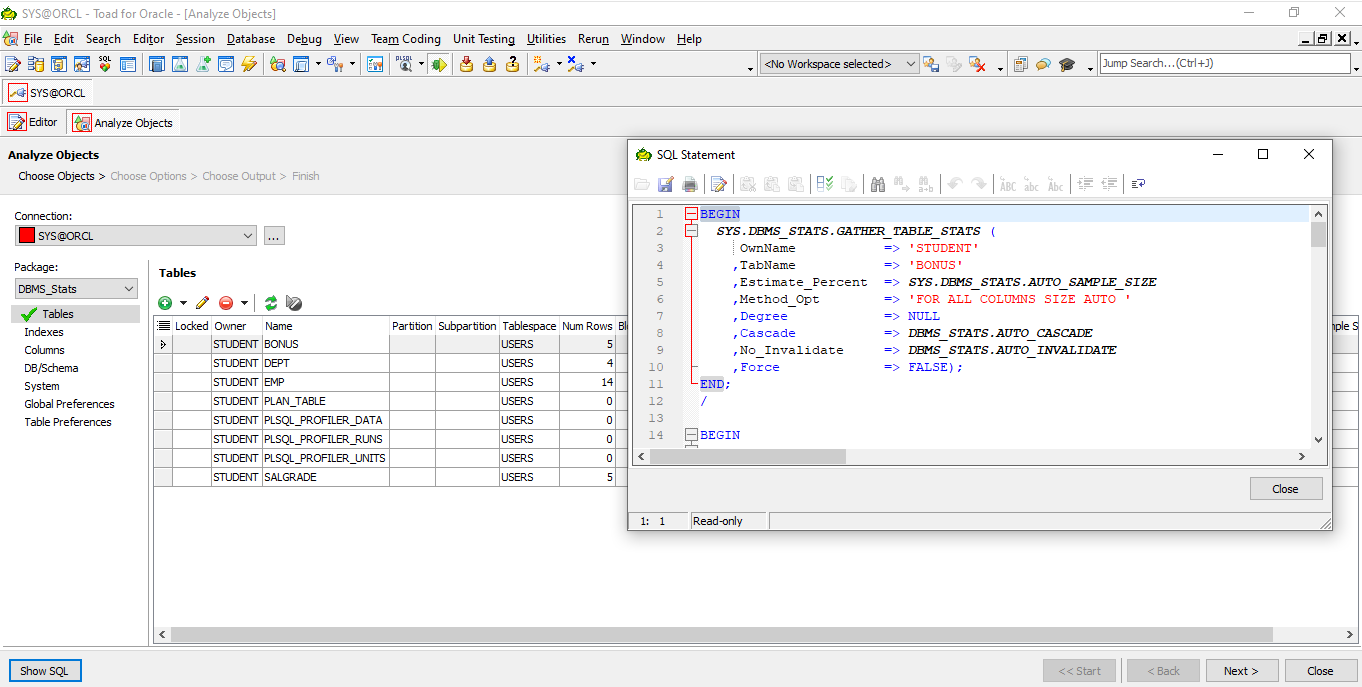Image resolution: width=1362 pixels, height=687 pixels.
Task: Click the SQL Statement horizontal scrollbar
Action: point(748,456)
